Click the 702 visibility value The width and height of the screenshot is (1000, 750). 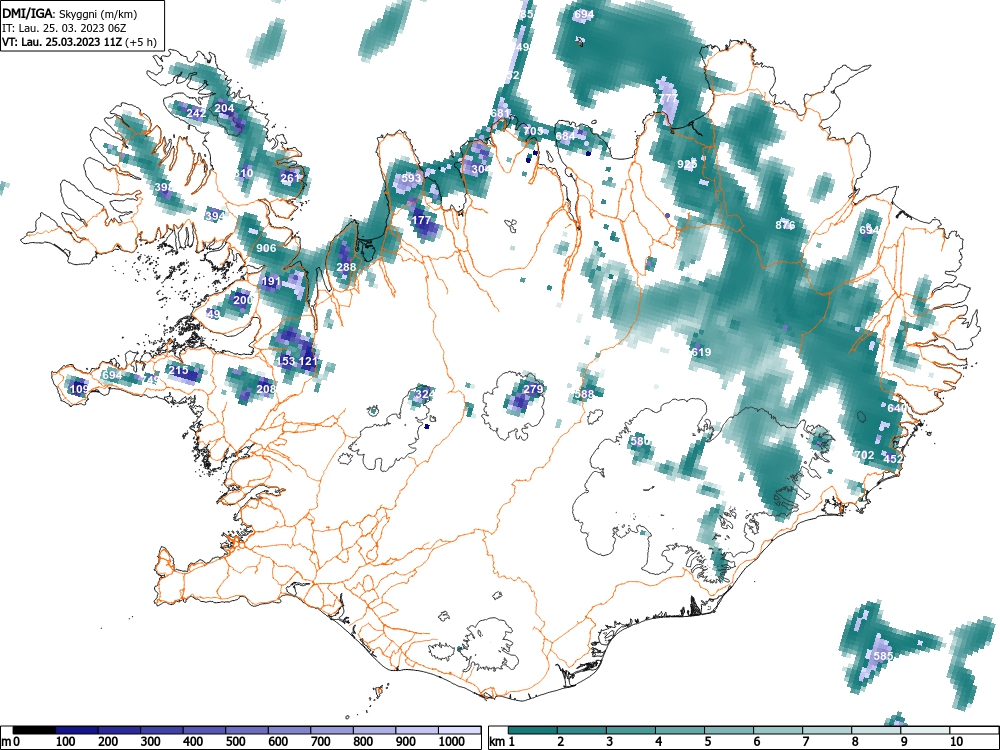click(x=864, y=455)
